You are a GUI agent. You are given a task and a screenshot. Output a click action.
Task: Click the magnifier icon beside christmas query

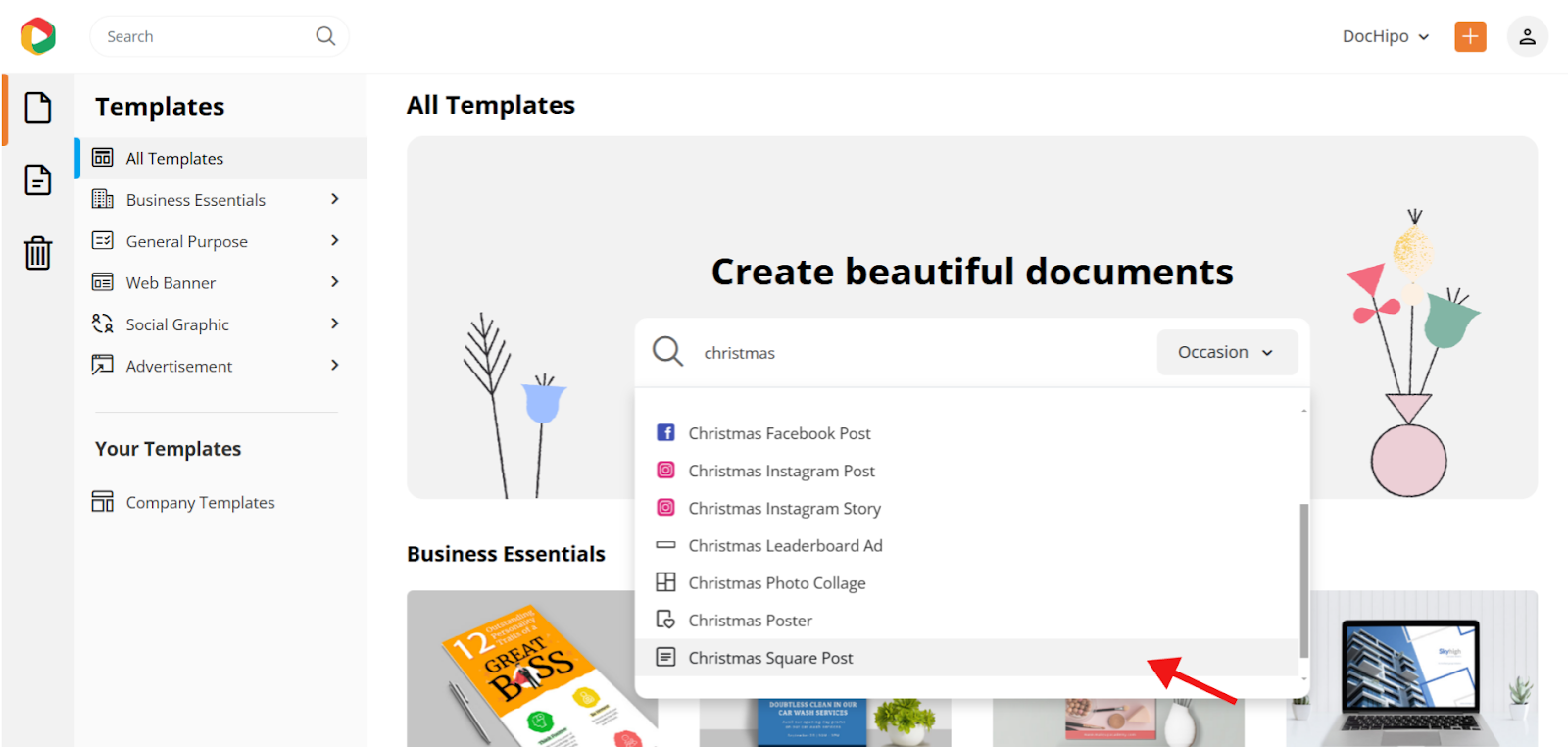pos(668,351)
